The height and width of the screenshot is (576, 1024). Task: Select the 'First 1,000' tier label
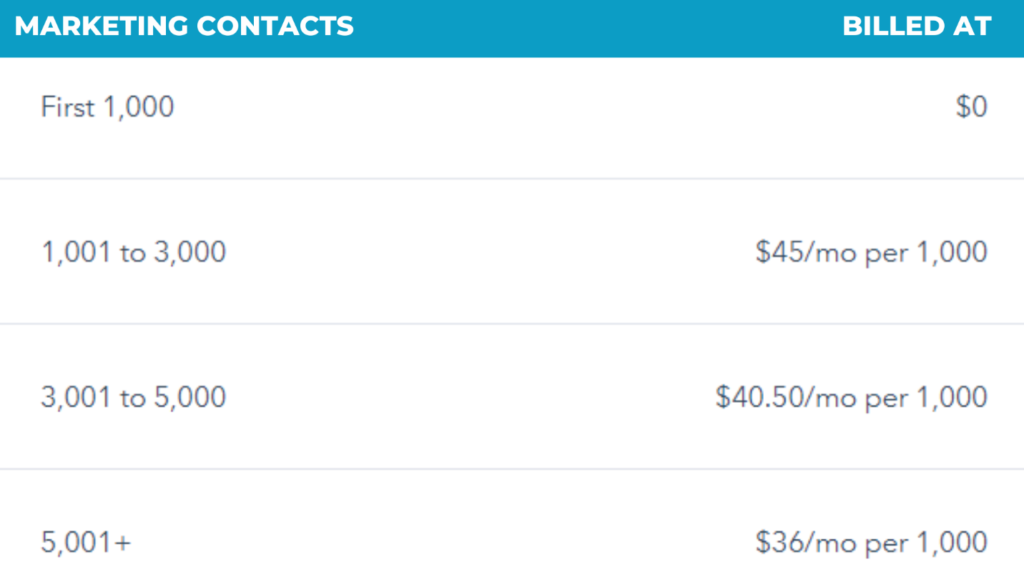[x=107, y=107]
